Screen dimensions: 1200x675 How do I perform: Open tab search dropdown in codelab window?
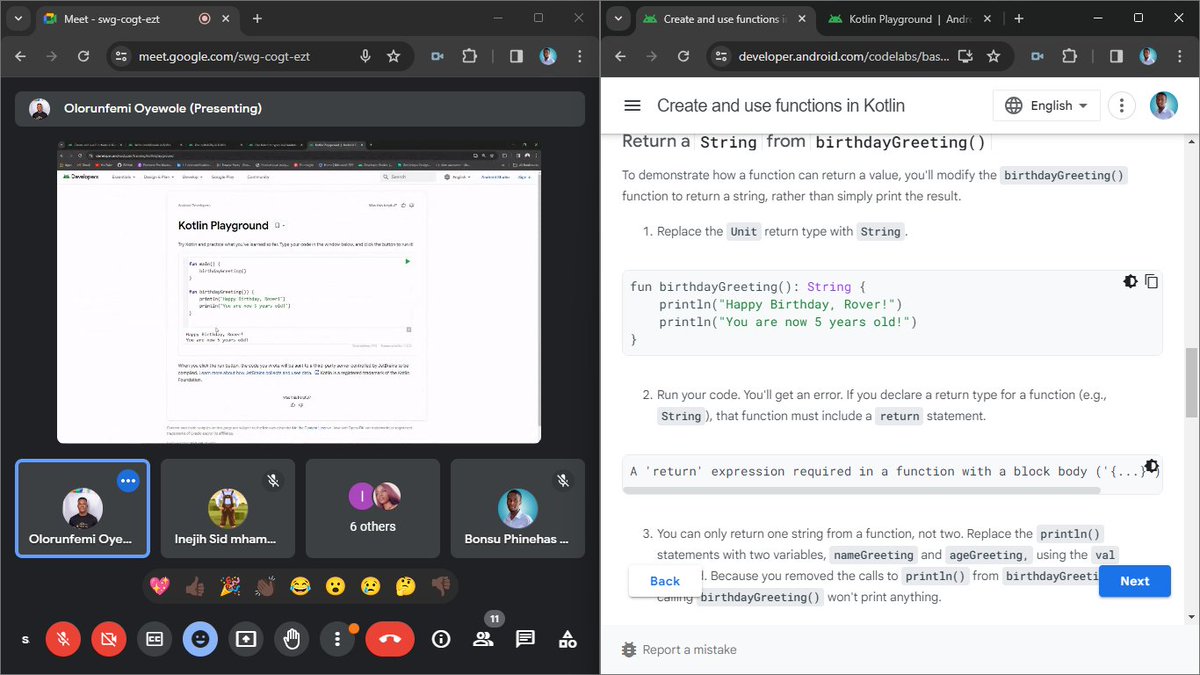(x=619, y=18)
